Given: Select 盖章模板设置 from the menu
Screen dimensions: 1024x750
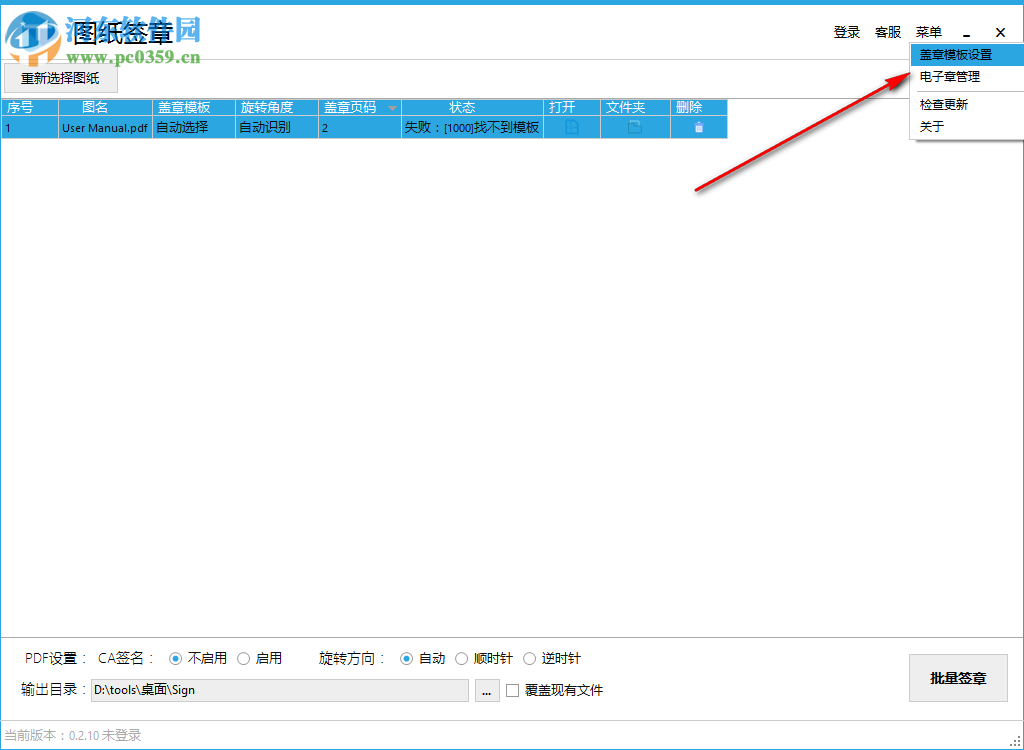Looking at the screenshot, I should coord(957,55).
